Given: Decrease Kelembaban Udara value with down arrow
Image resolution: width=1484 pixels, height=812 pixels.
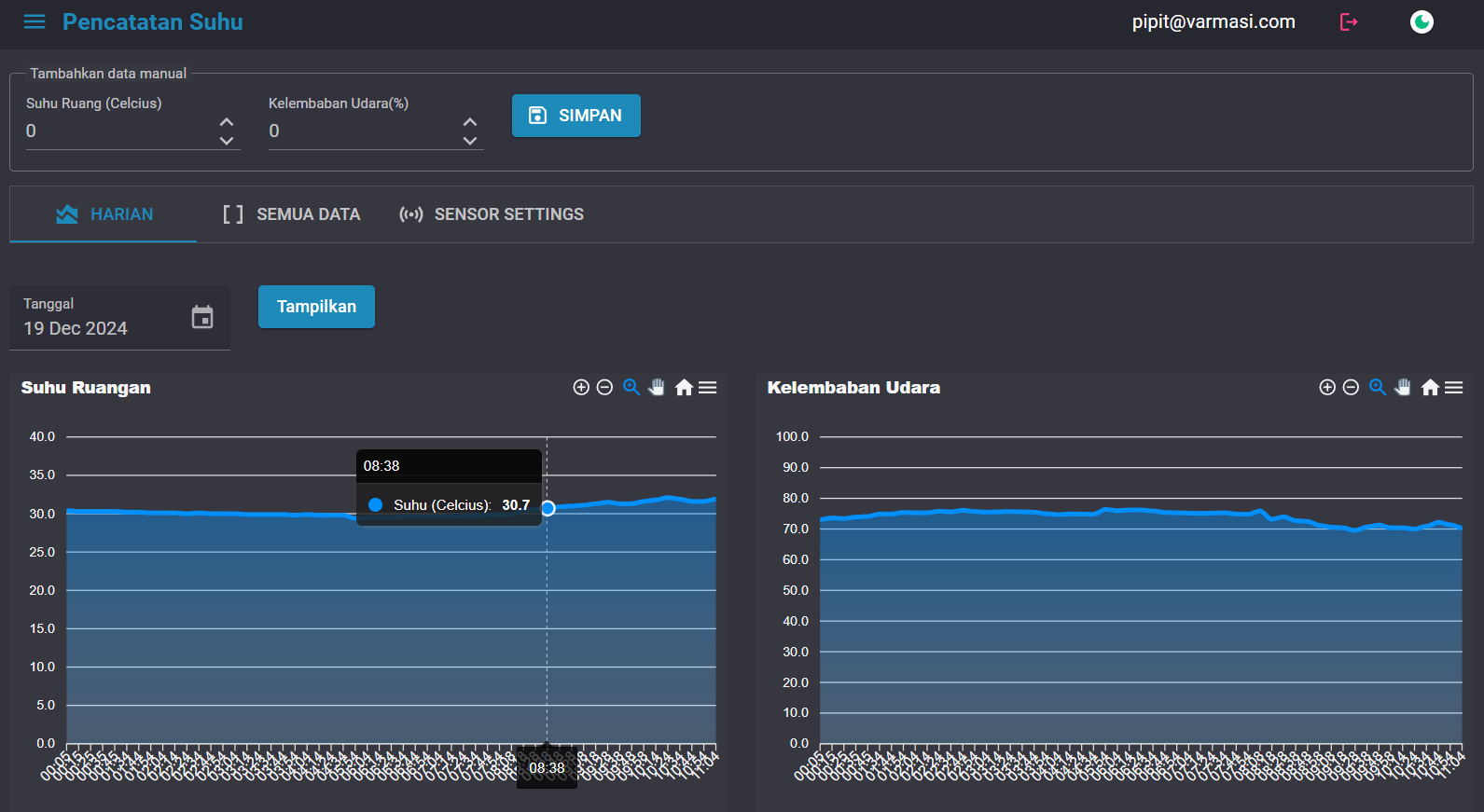Looking at the screenshot, I should (470, 141).
